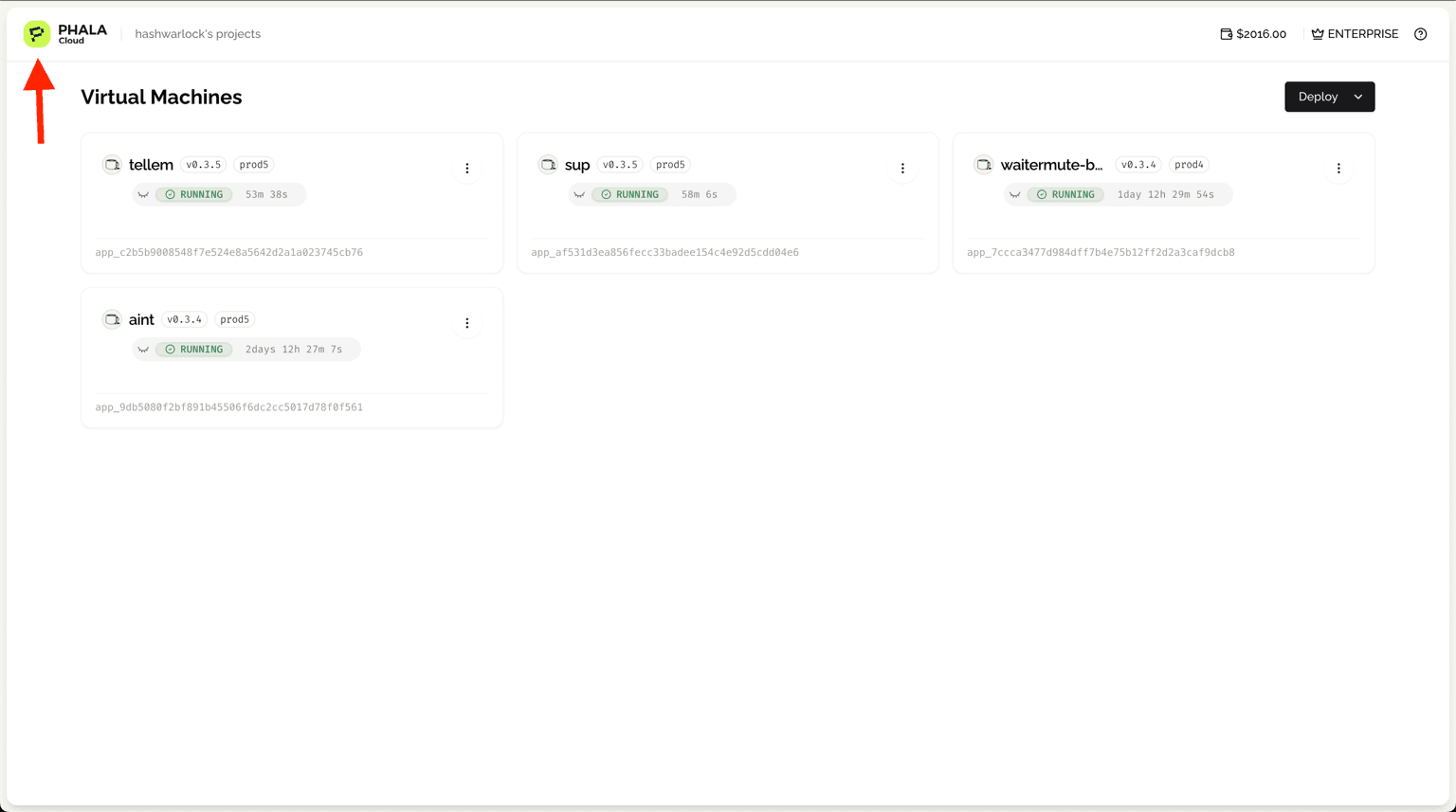Viewport: 1456px width, 812px height.
Task: Open the help question mark icon
Action: click(x=1420, y=34)
